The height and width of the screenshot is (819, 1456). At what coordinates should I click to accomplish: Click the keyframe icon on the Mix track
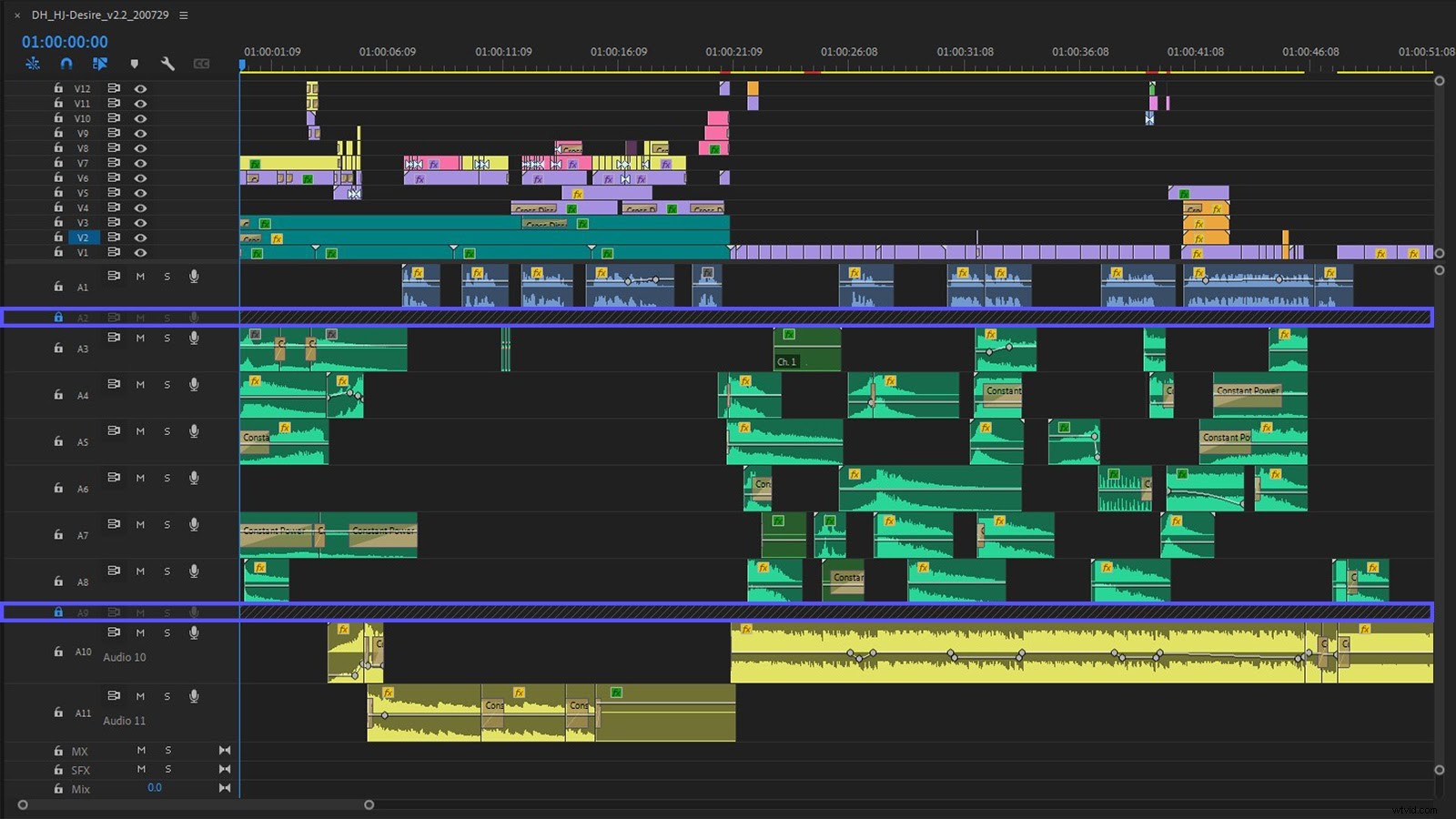tap(225, 787)
